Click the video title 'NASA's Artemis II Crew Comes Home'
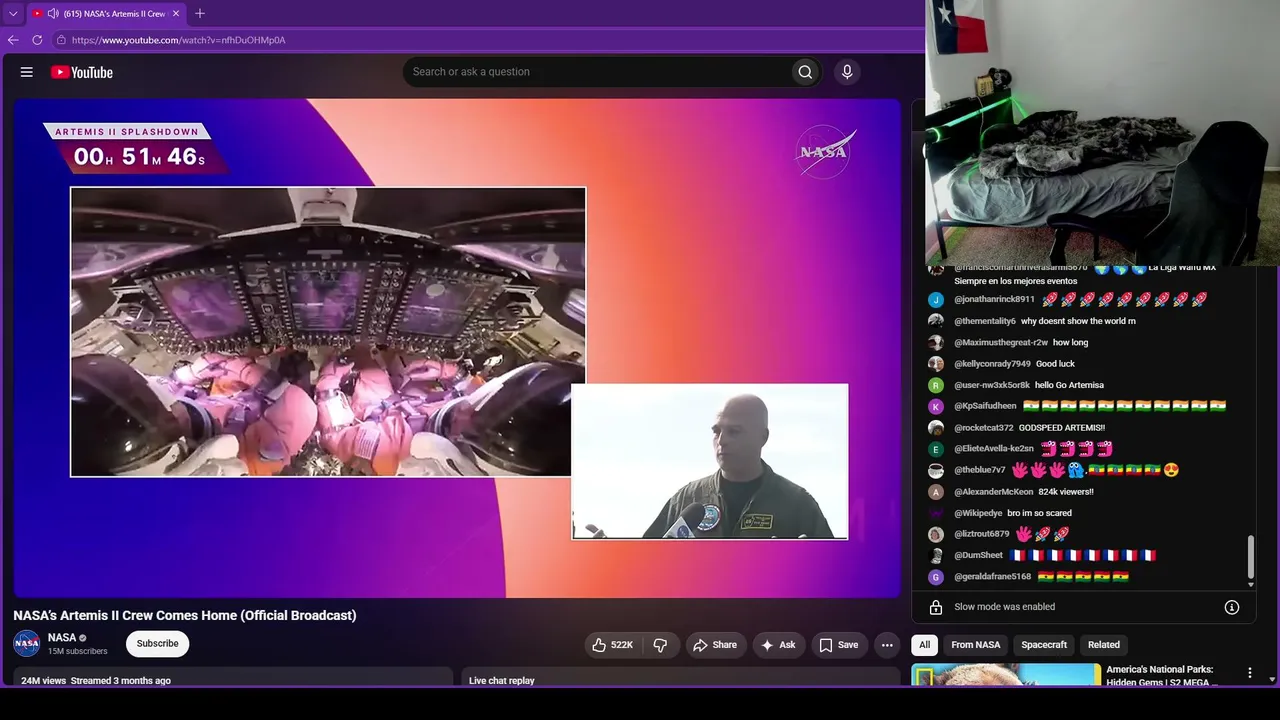Viewport: 1280px width, 720px height. pyautogui.click(x=185, y=615)
